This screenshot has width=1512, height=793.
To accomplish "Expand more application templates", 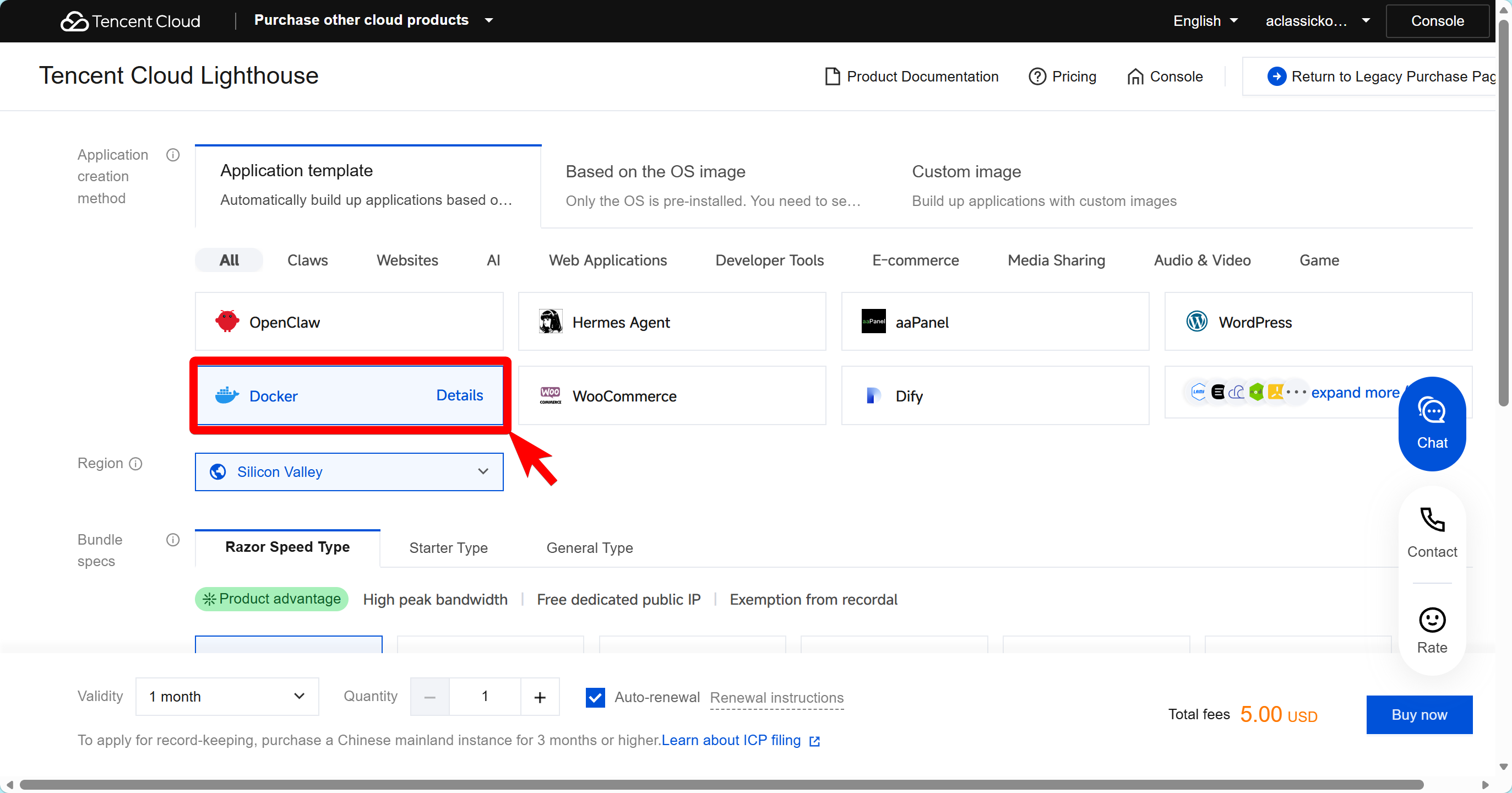I will coord(1355,392).
